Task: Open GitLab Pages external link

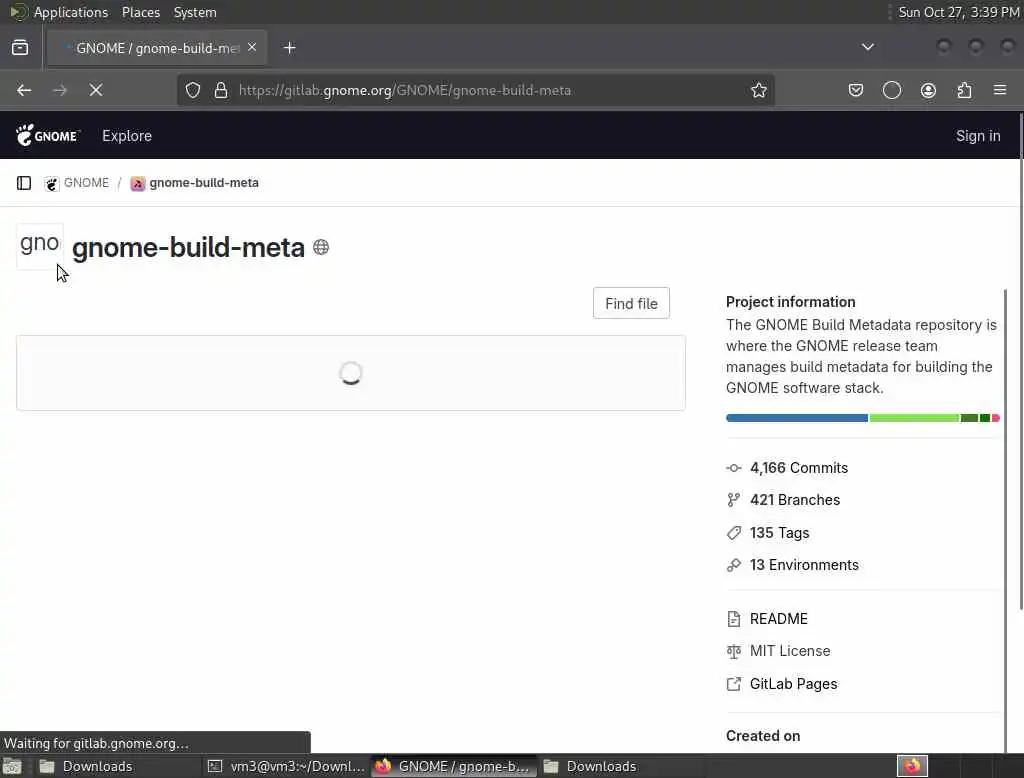Action: (793, 684)
